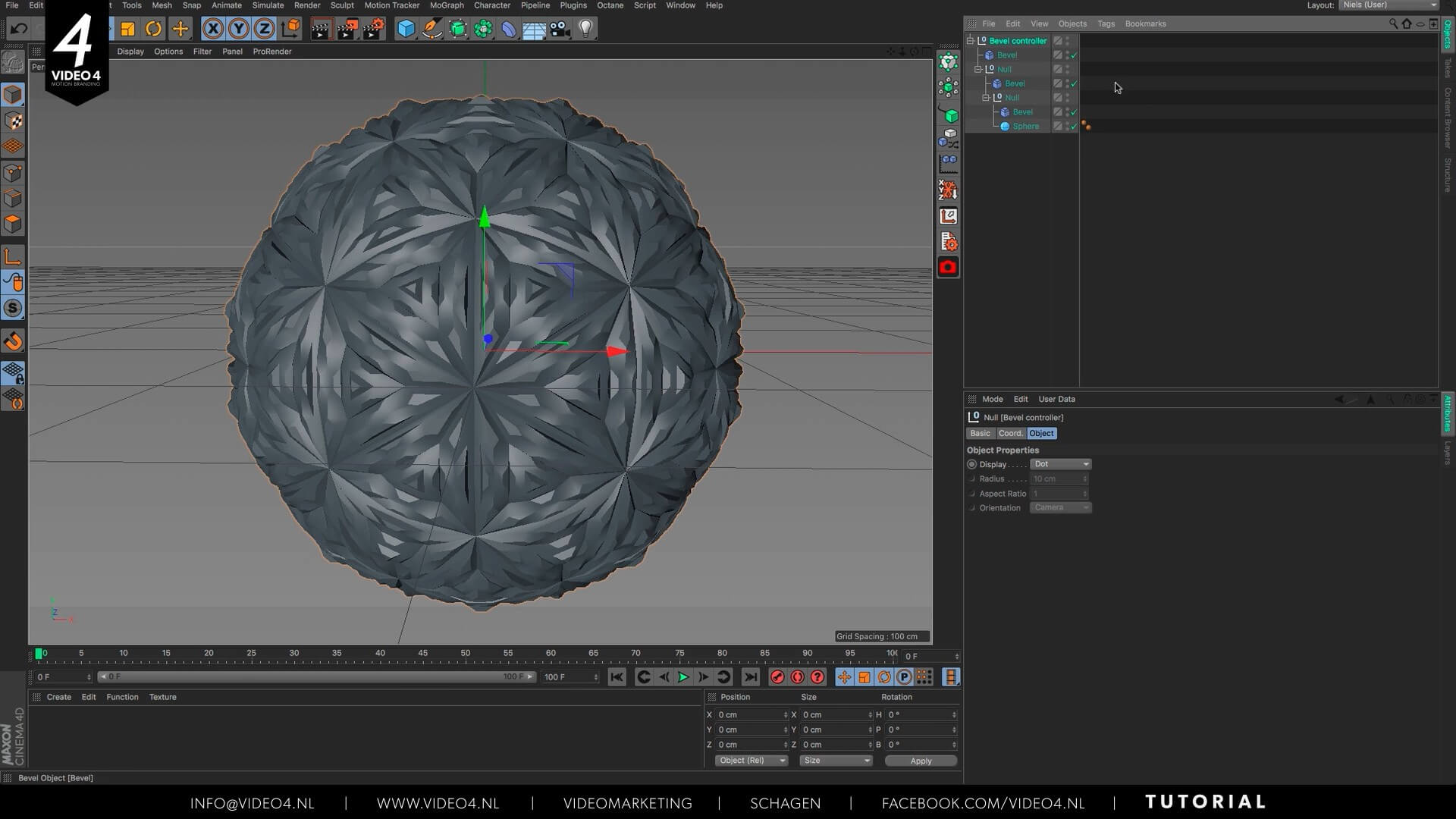Click the Undo arrow icon
The height and width of the screenshot is (819, 1456).
point(19,29)
